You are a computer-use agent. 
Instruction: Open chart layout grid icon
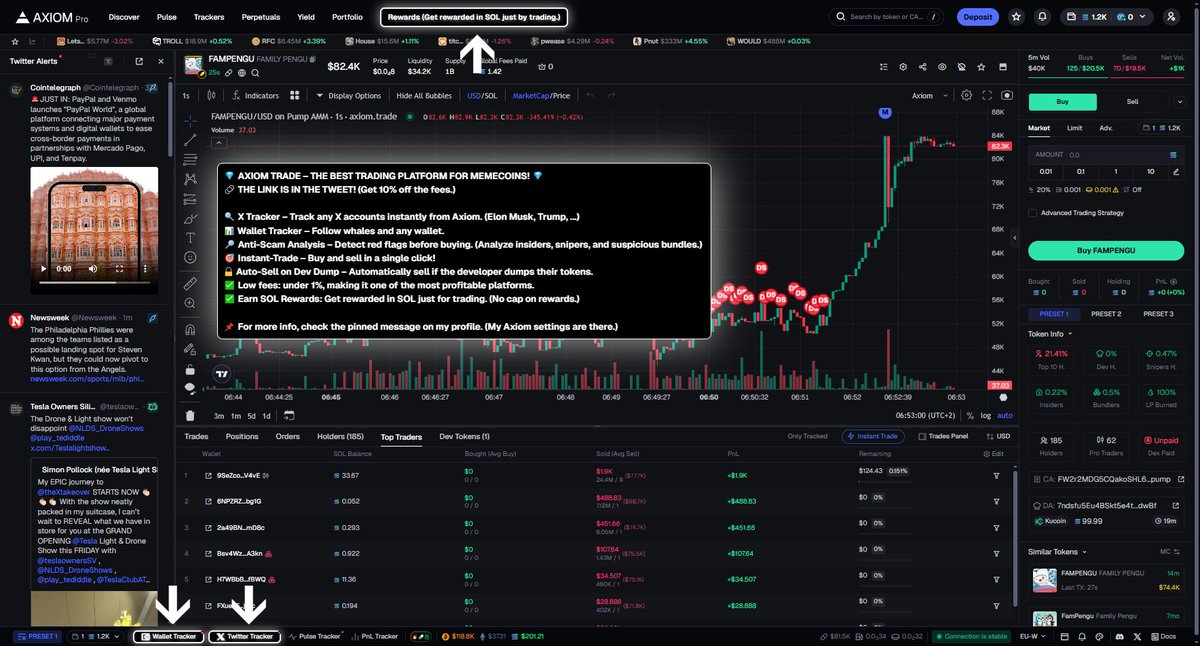click(295, 96)
